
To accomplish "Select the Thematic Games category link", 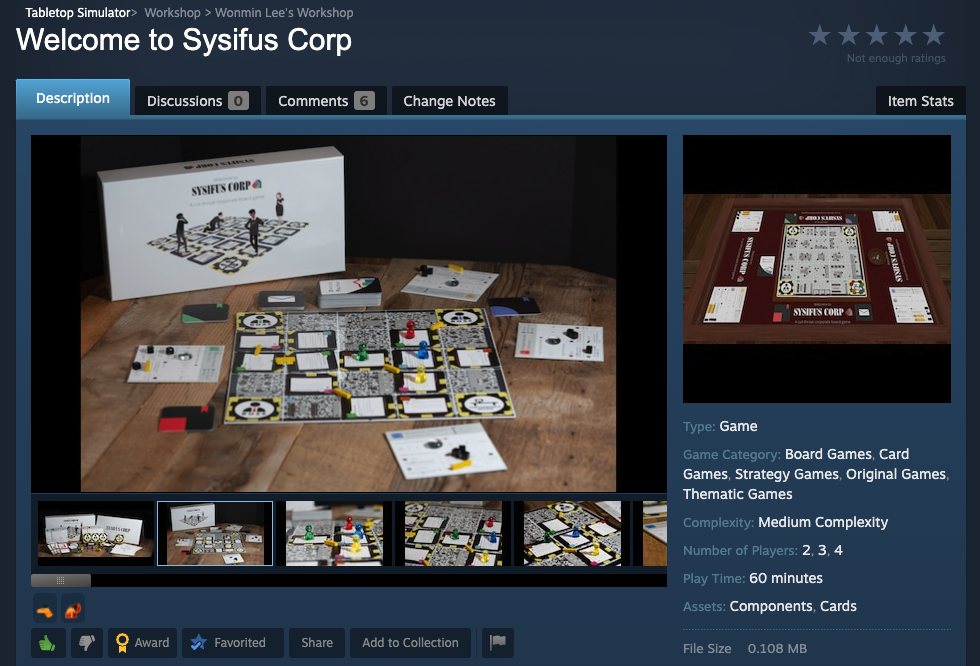I will tap(738, 494).
